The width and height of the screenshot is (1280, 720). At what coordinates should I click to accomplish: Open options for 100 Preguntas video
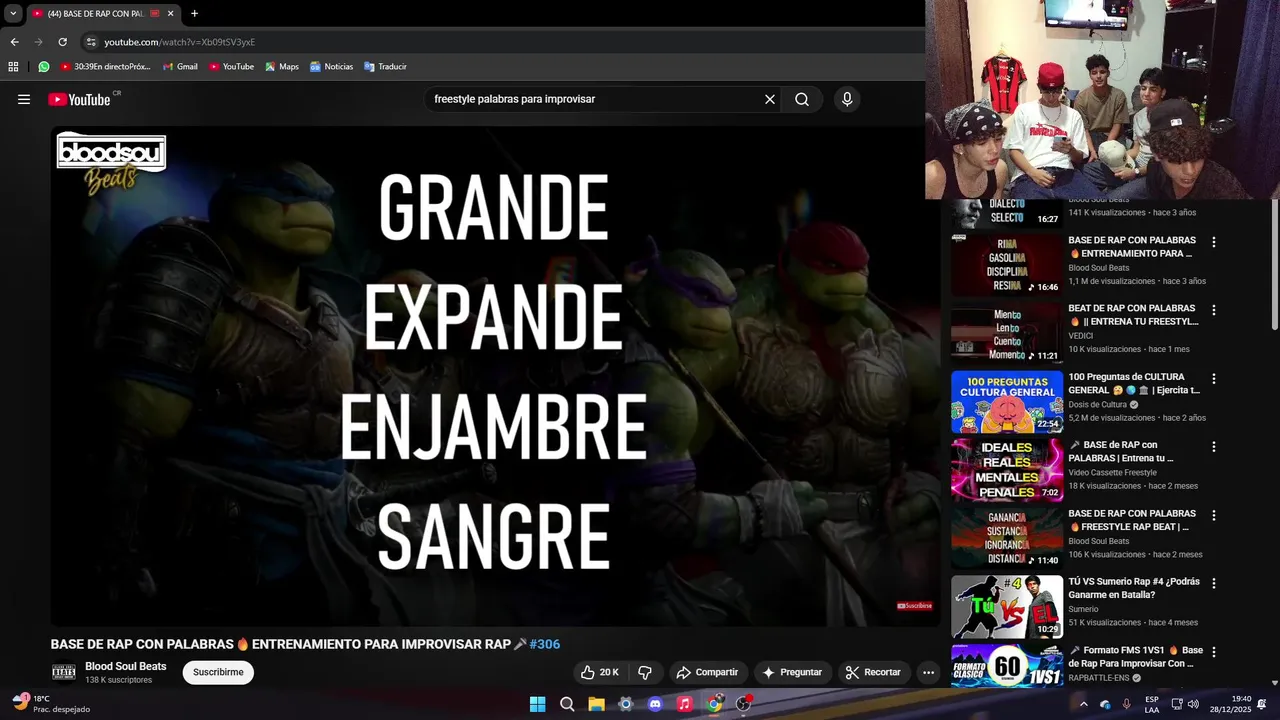pyautogui.click(x=1214, y=379)
